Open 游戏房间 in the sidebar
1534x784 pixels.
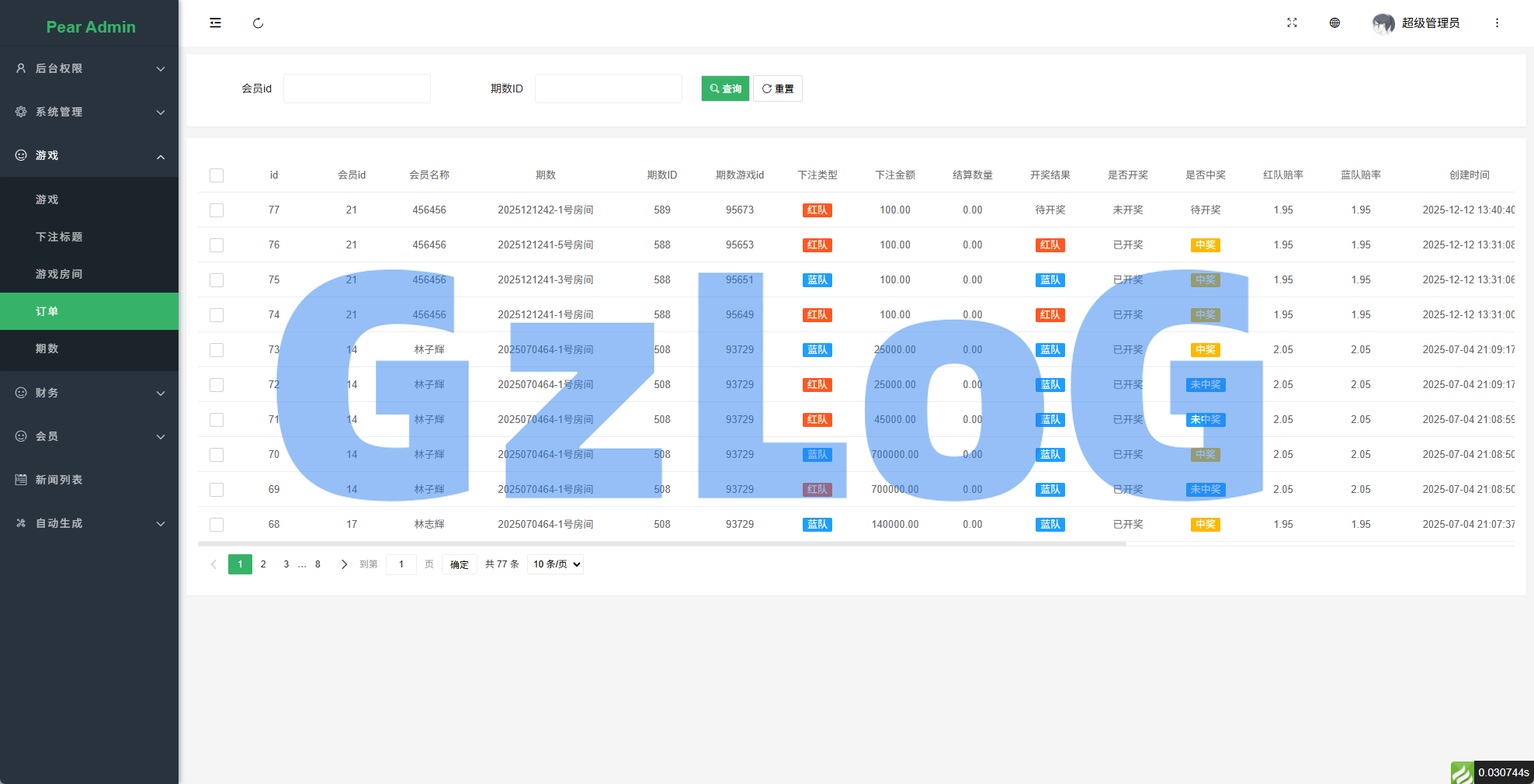(x=59, y=274)
